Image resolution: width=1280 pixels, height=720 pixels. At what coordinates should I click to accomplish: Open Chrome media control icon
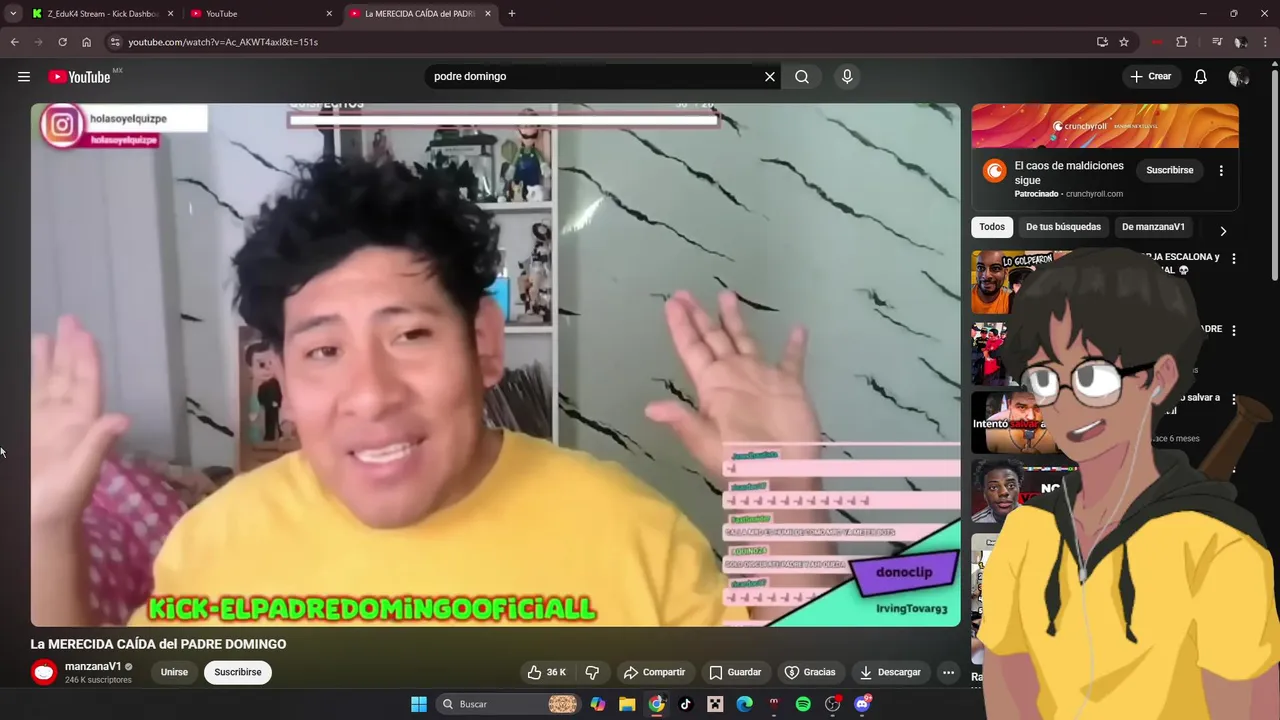pos(1217,42)
